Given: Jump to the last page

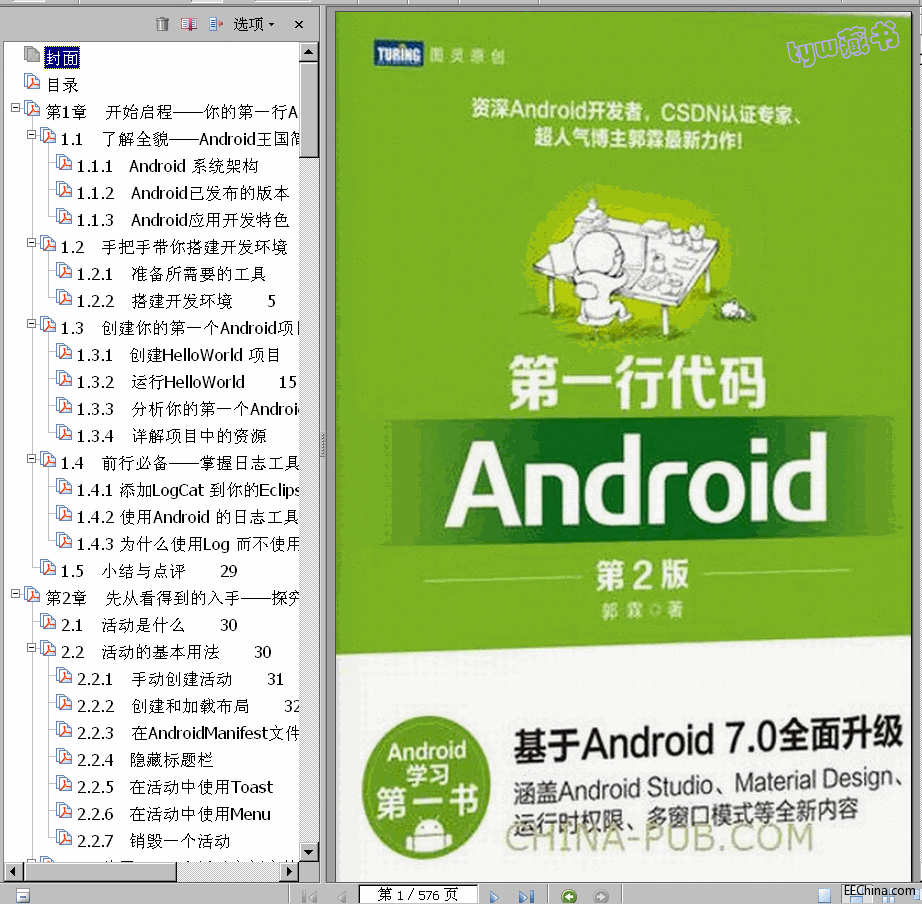Looking at the screenshot, I should pyautogui.click(x=526, y=896).
